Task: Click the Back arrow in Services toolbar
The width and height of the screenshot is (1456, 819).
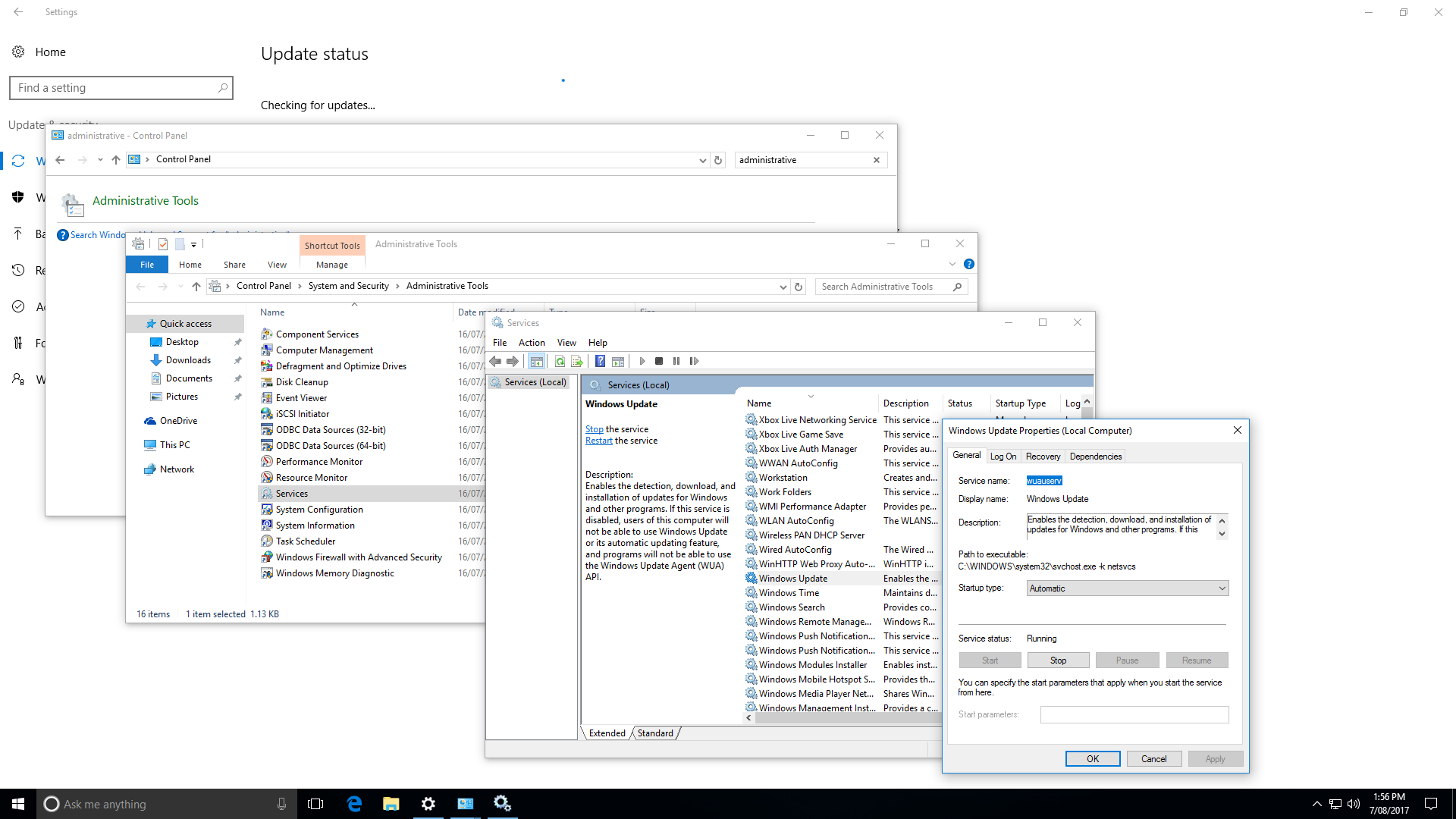Action: [x=495, y=361]
